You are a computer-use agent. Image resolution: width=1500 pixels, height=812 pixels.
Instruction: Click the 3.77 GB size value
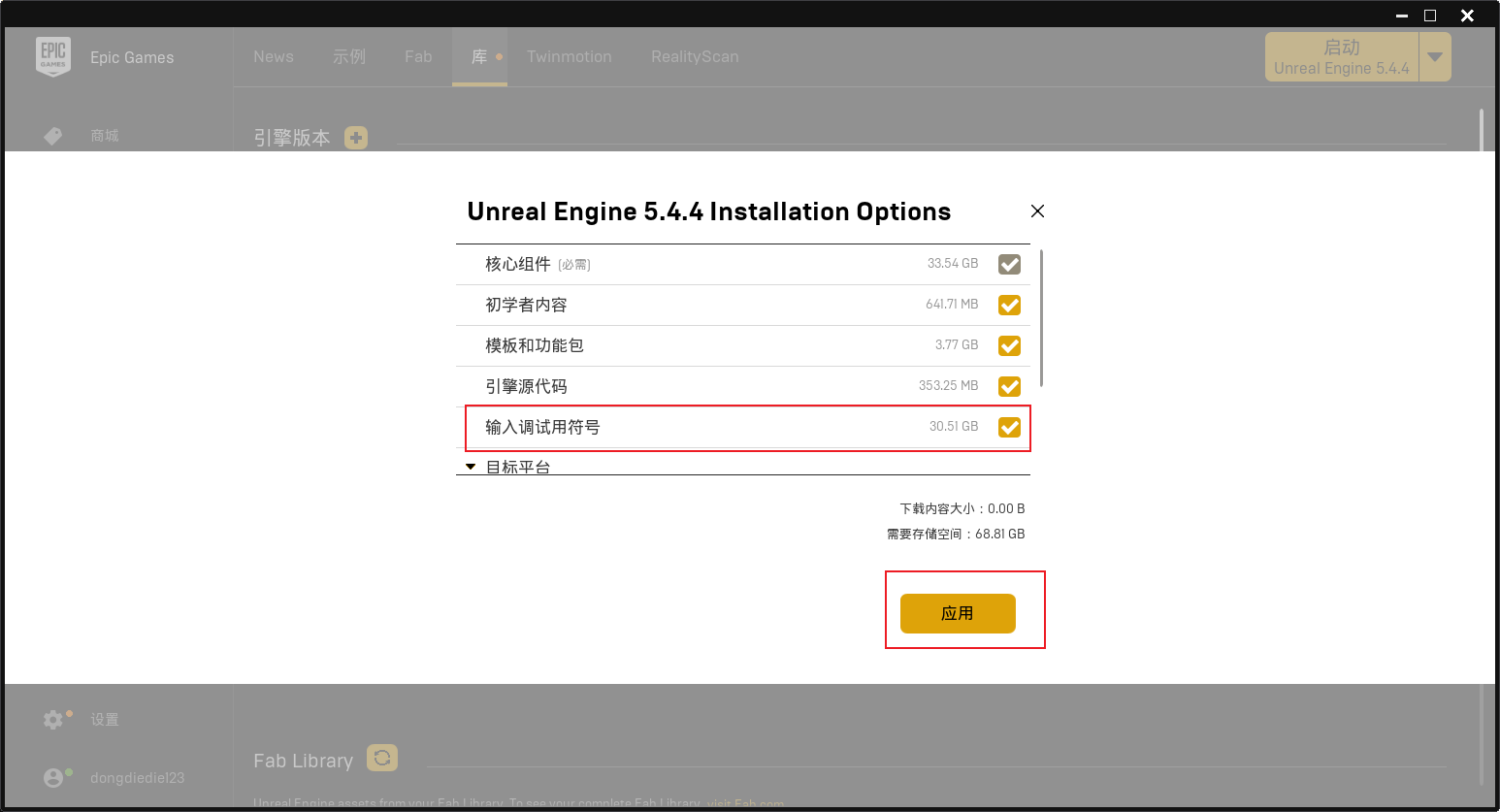[x=957, y=344]
